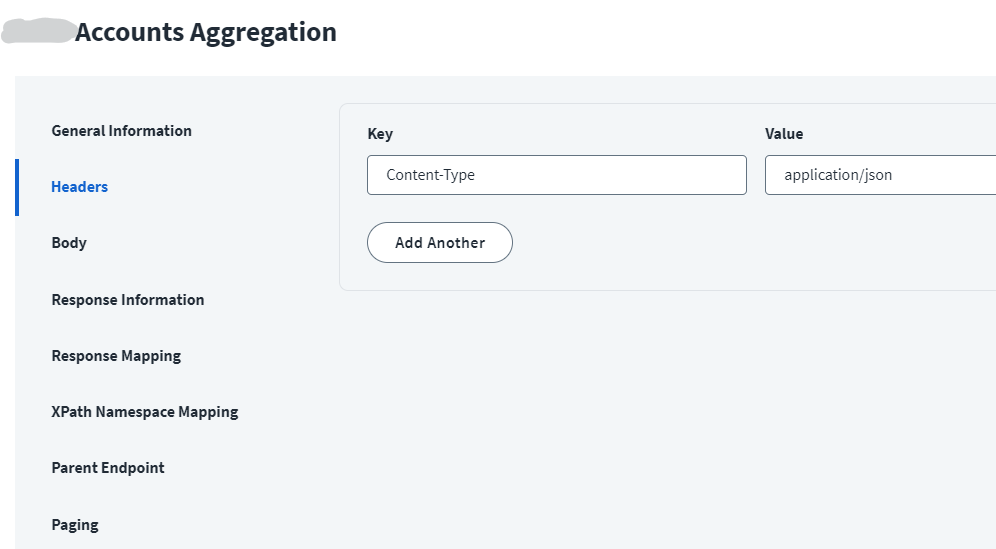Click the blue active indicator beside Headers
Image resolution: width=996 pixels, height=549 pixels.
pyautogui.click(x=17, y=187)
